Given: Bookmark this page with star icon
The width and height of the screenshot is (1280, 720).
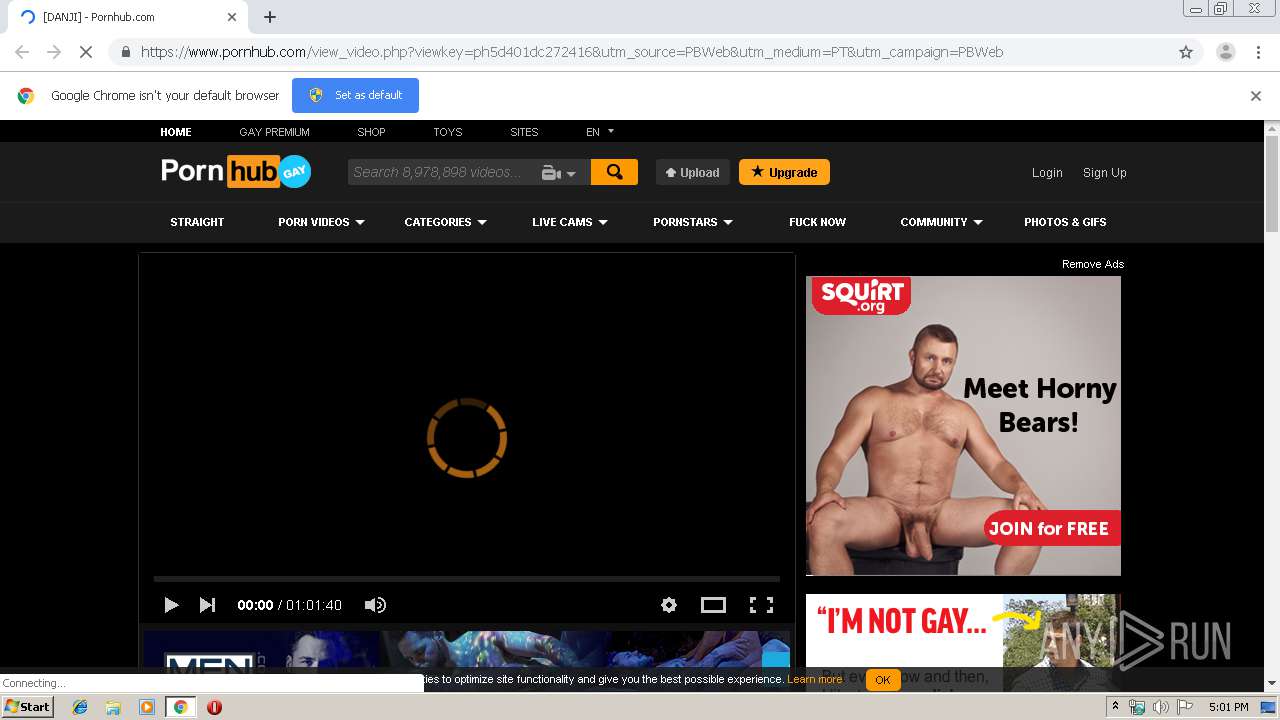Looking at the screenshot, I should [x=1186, y=52].
